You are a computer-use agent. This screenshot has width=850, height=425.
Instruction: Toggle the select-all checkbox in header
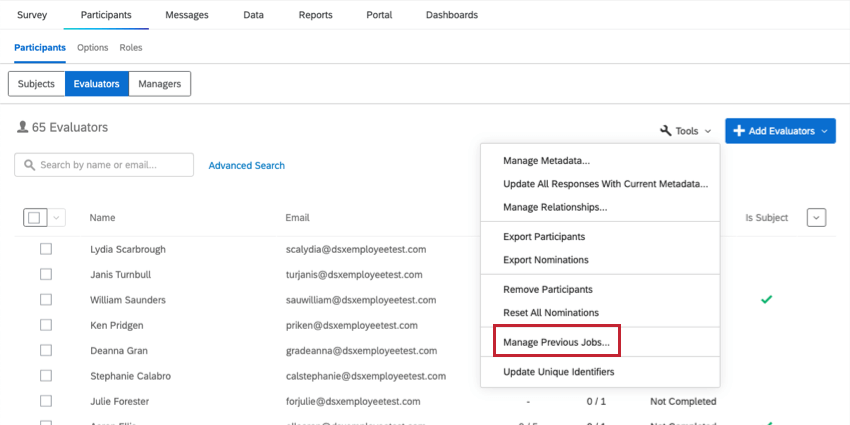(34, 217)
